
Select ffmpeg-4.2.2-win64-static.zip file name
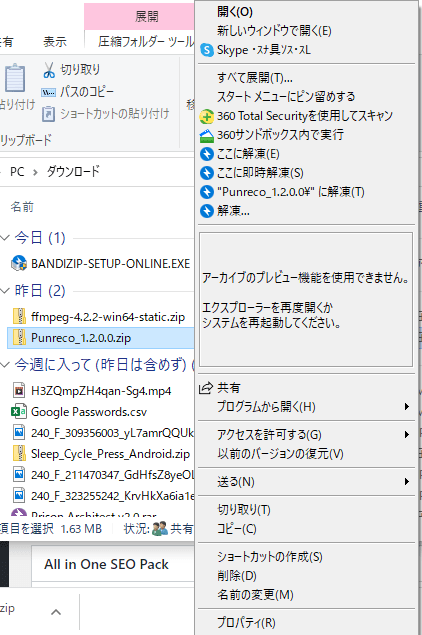pos(108,317)
